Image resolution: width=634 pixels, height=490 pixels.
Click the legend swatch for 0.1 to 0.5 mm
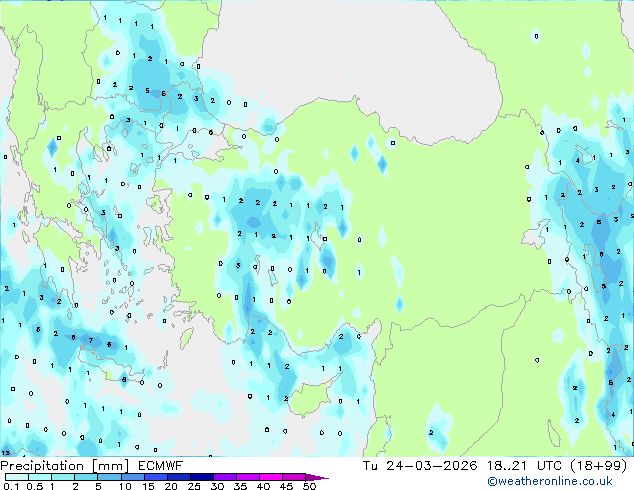(17, 477)
